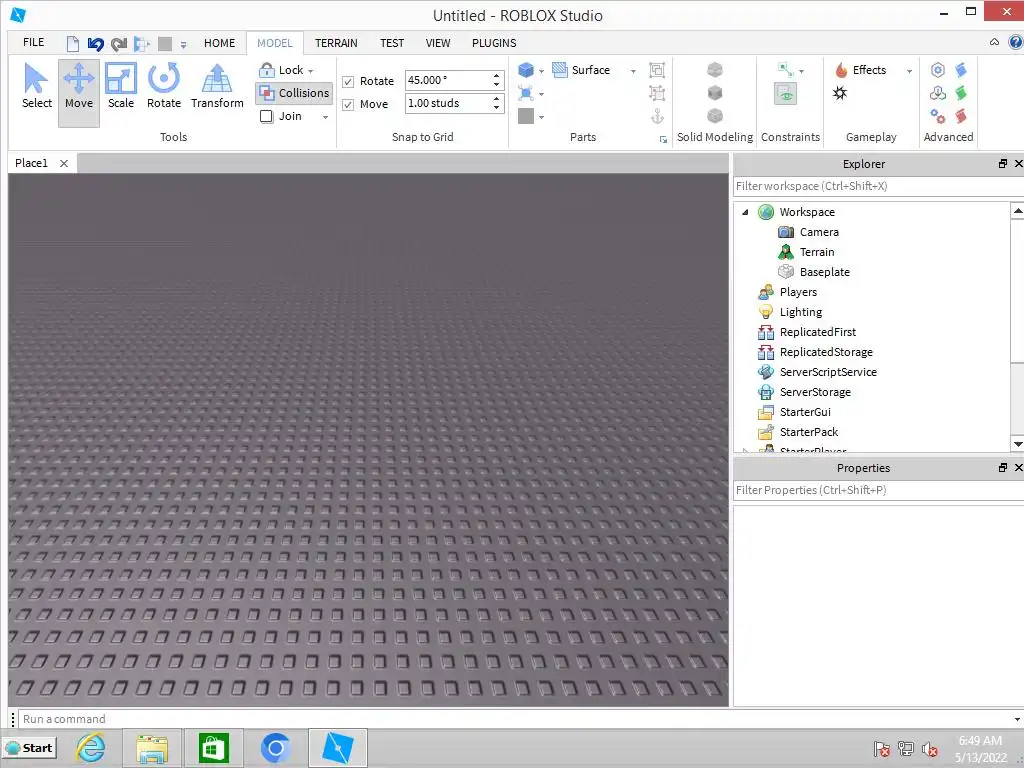This screenshot has width=1024, height=768.
Task: Click the Negate icon in Solid Modeling
Action: [715, 93]
